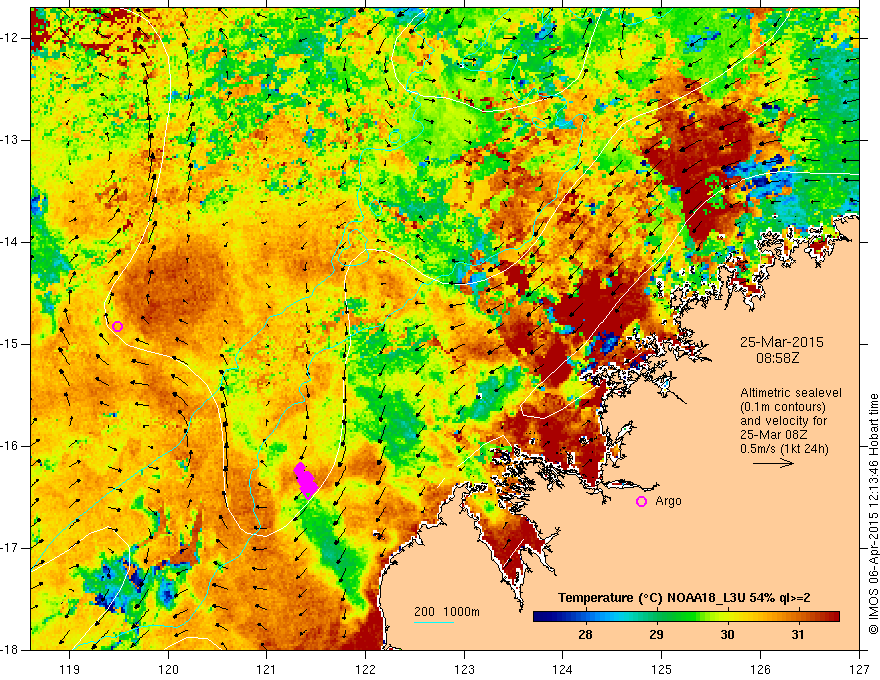
Task: Click the '200 1000m' depth legend text
Action: click(x=447, y=612)
